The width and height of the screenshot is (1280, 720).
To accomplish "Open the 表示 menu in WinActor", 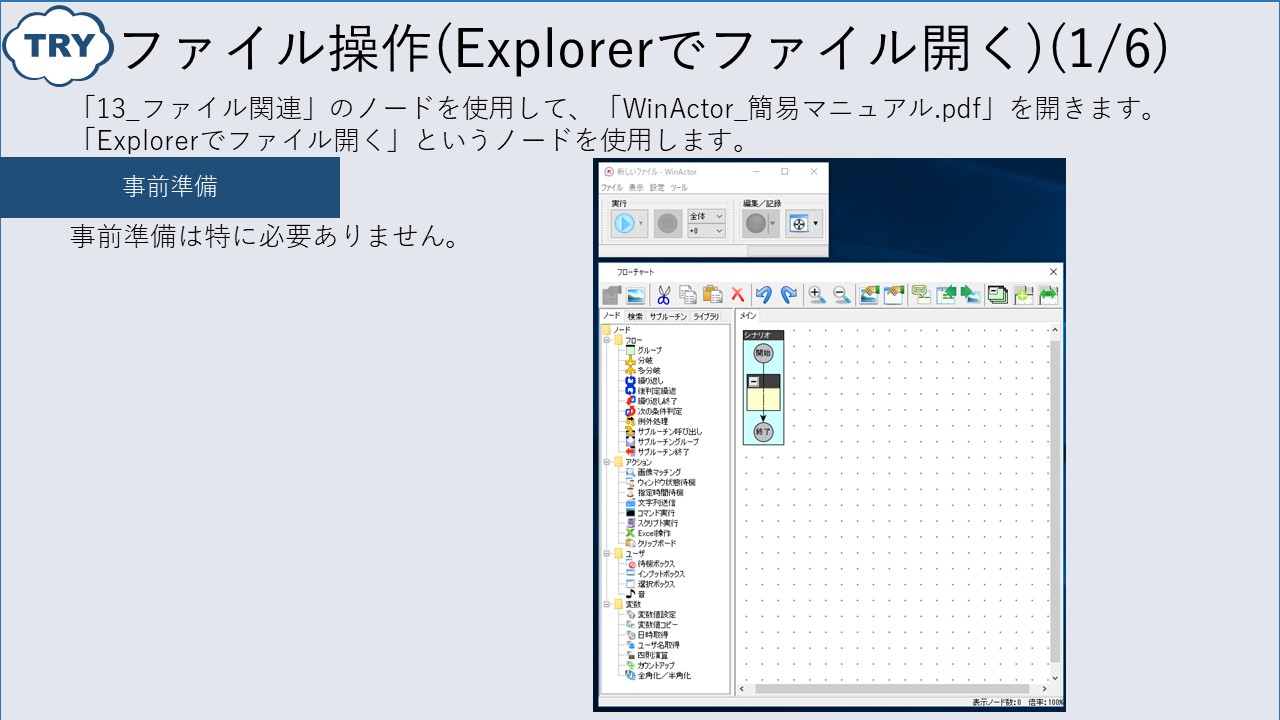I will tap(636, 188).
